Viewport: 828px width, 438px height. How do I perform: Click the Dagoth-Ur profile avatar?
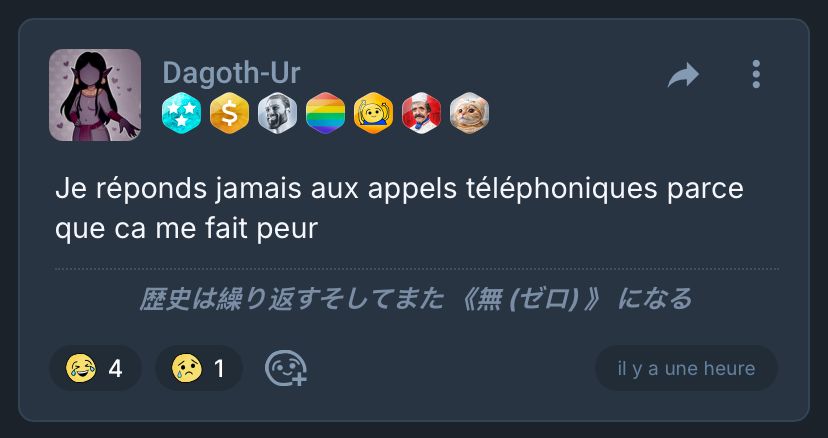tap(95, 95)
